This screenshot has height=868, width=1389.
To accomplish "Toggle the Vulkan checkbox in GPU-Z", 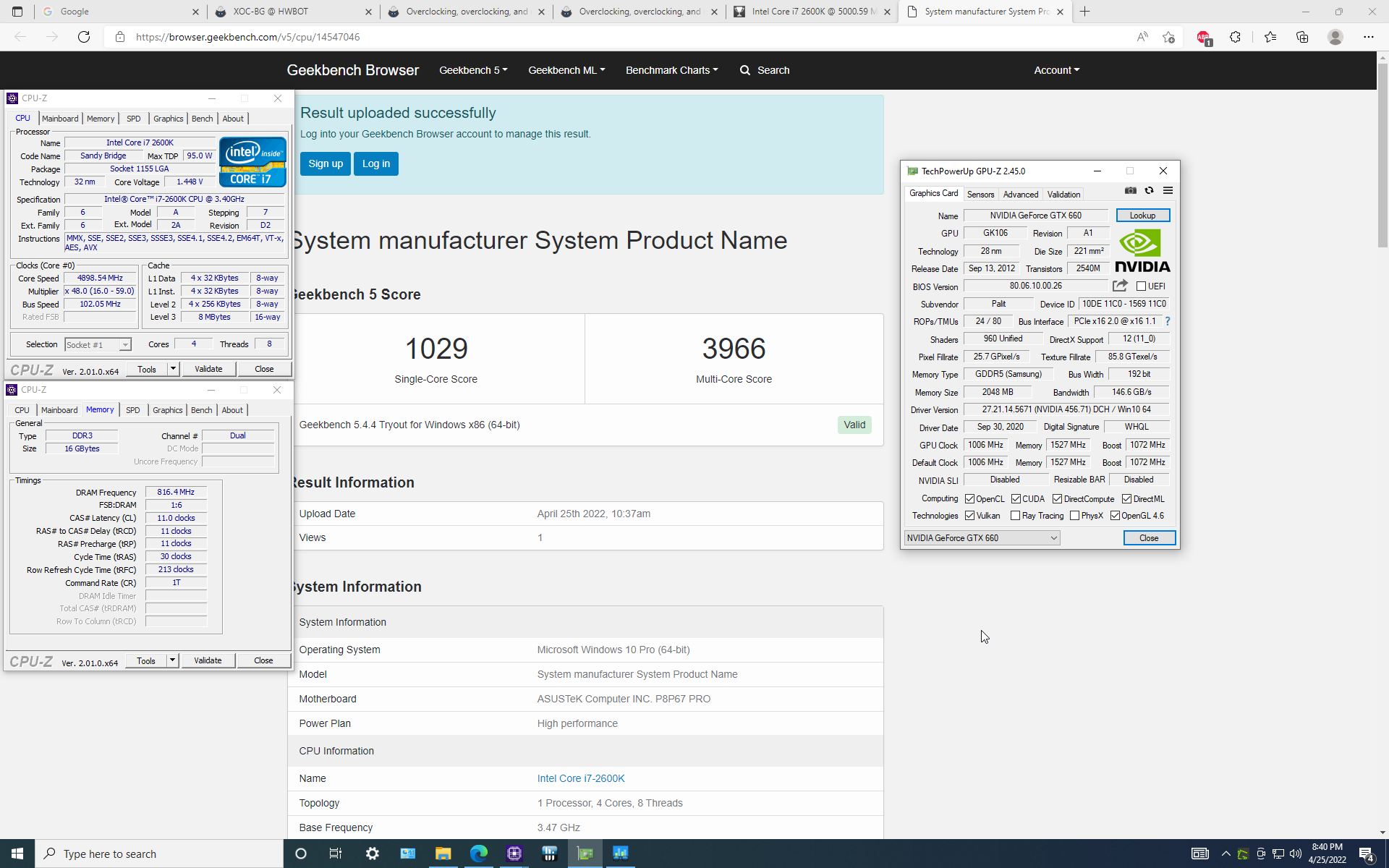I will click(x=969, y=516).
